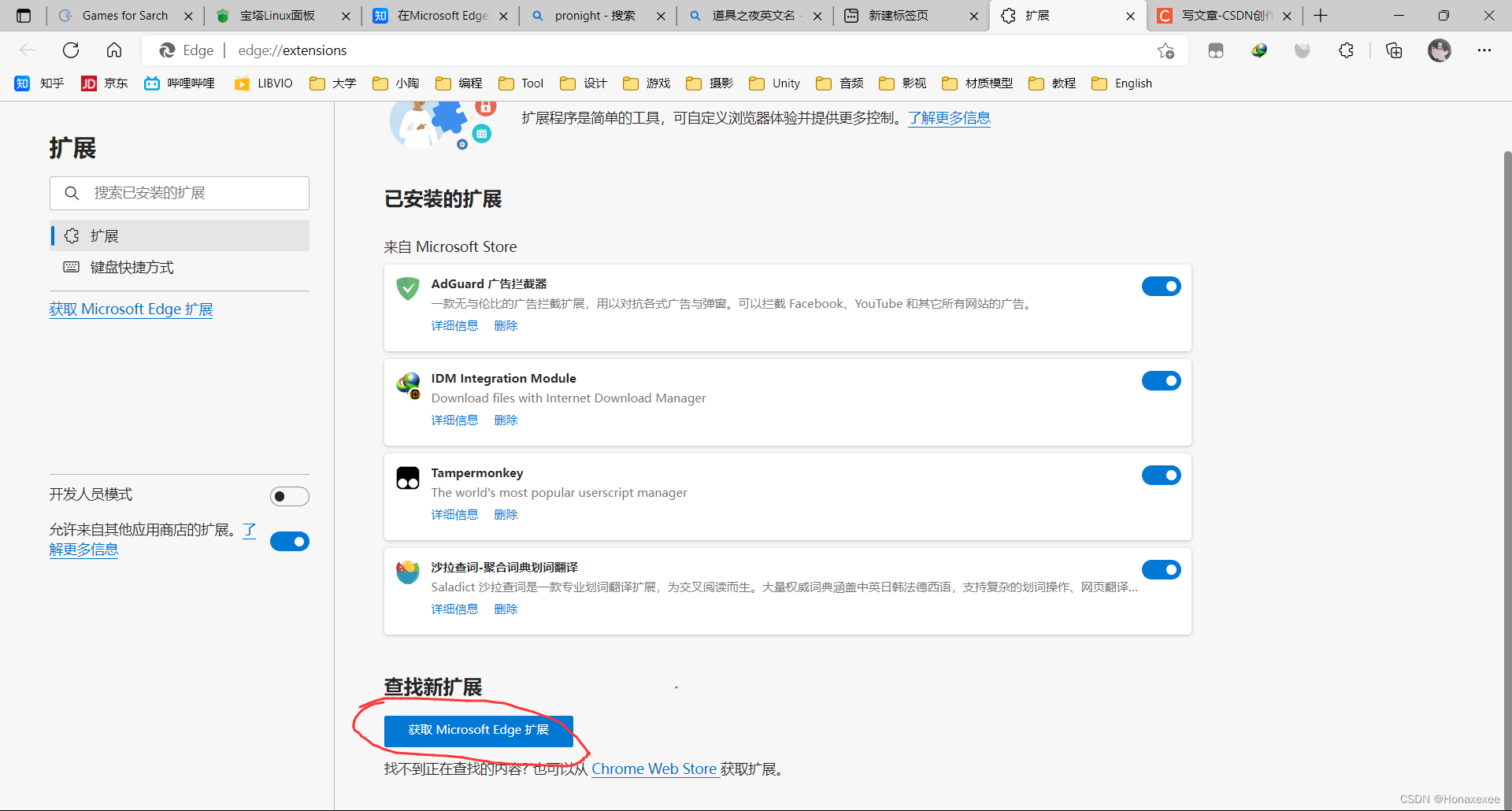1512x811 pixels.
Task: Open the 小陶 bookmark folder
Action: (395, 83)
